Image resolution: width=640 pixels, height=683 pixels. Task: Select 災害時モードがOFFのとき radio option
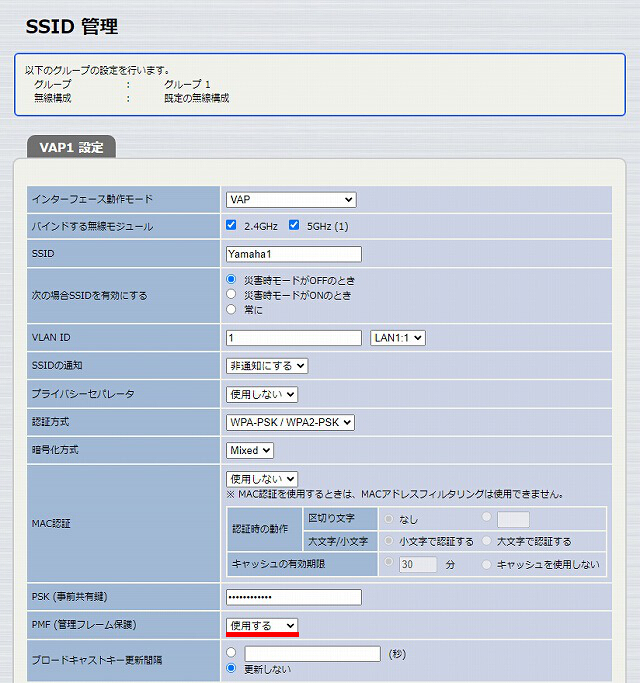231,279
